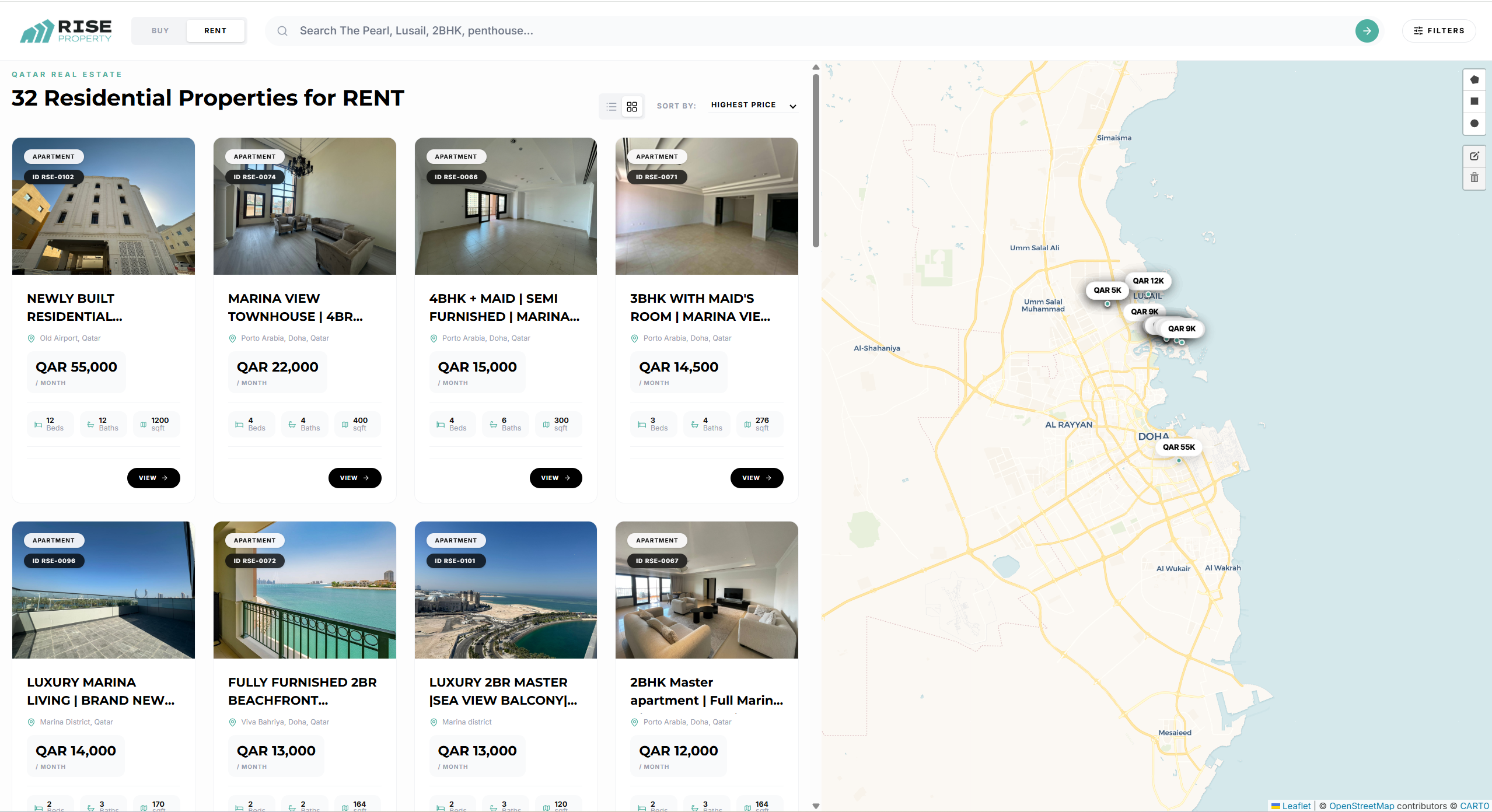Switch to grid view layout
The height and width of the screenshot is (812, 1492).
[632, 107]
